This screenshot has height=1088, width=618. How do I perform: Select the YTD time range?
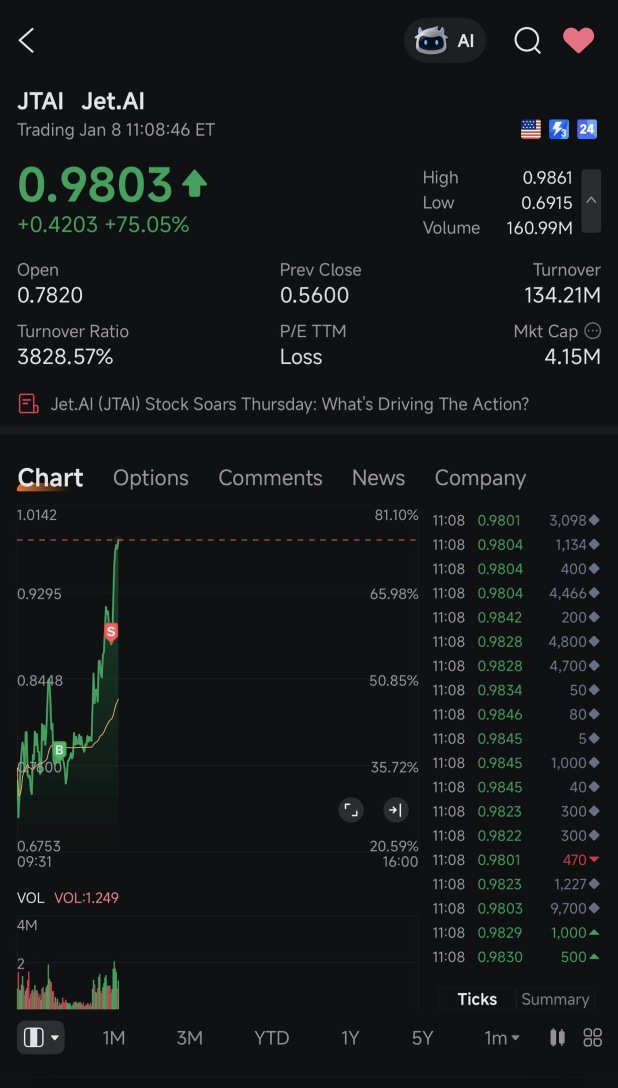(271, 1038)
